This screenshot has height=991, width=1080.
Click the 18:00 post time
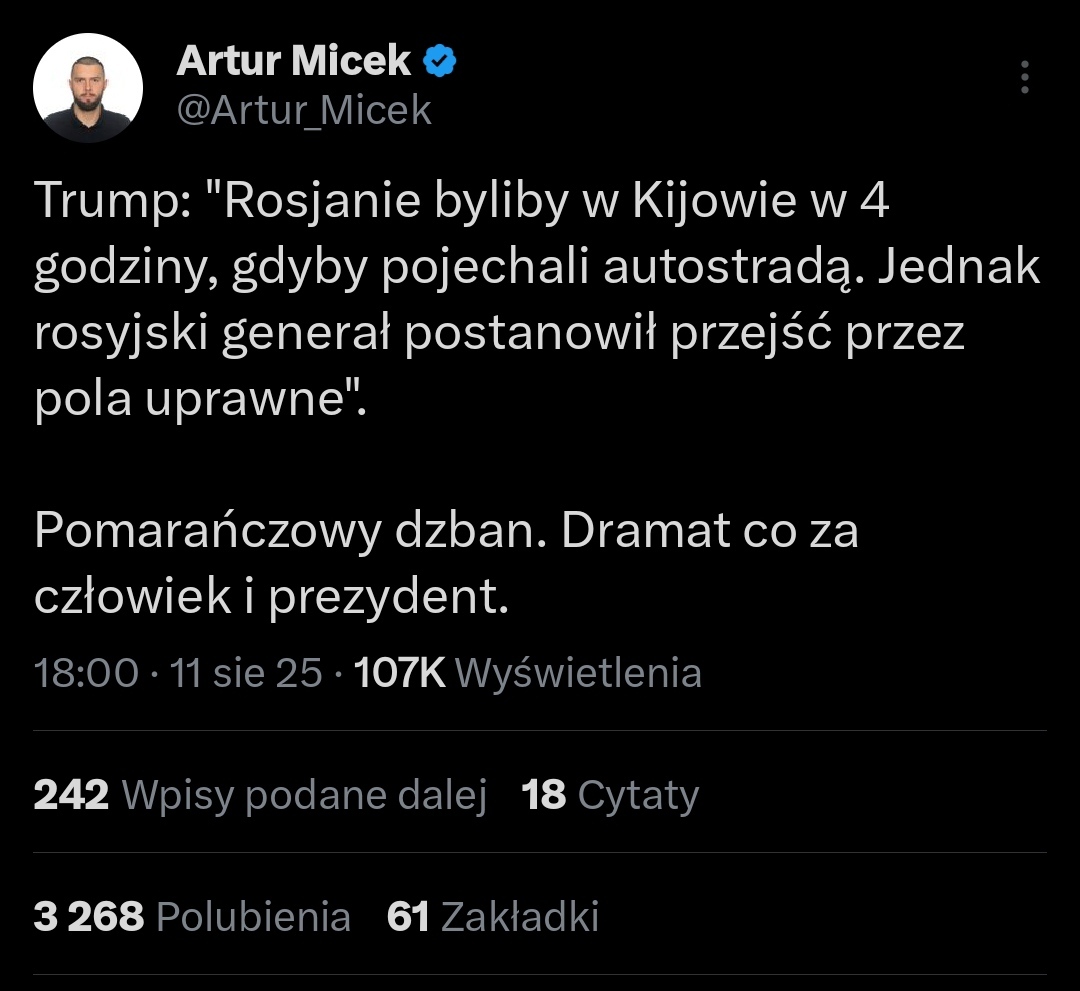pos(86,673)
